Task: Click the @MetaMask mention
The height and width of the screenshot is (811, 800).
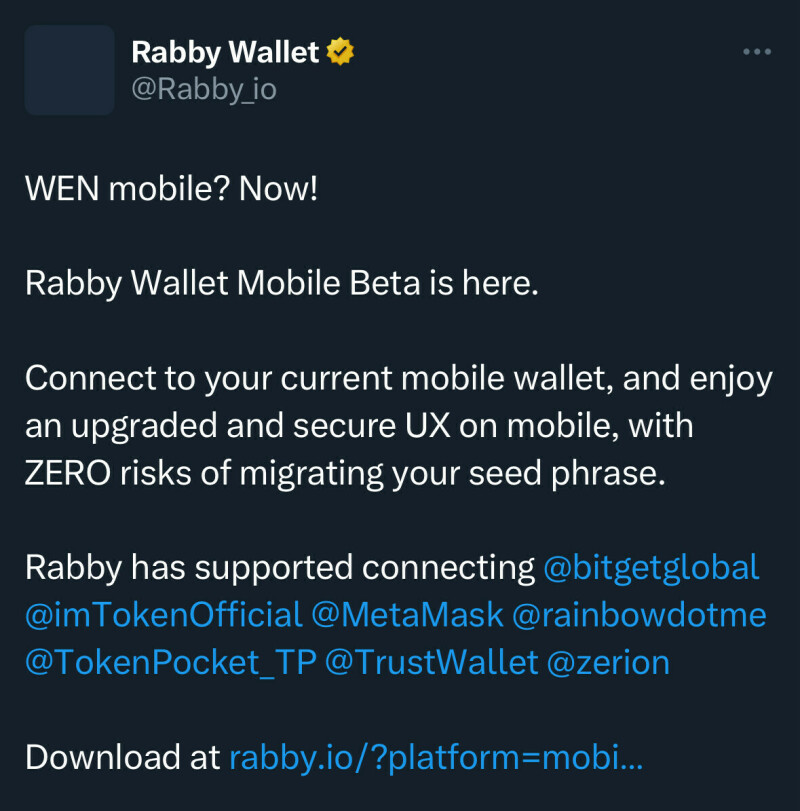Action: [408, 614]
